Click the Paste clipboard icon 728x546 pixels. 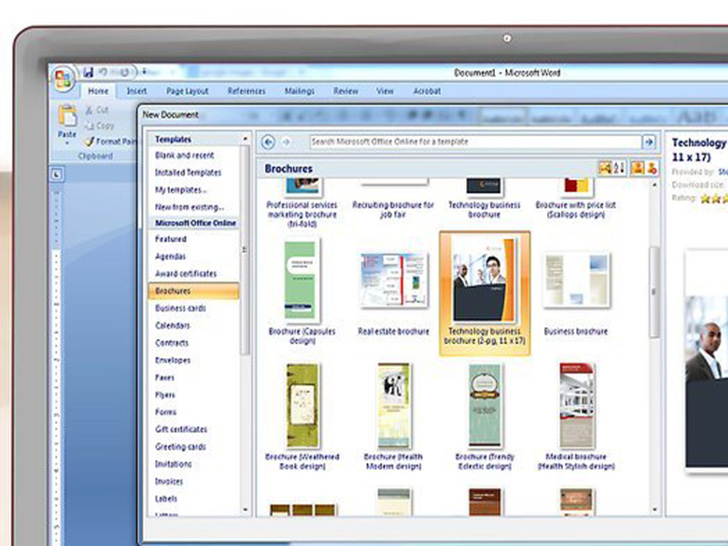click(67, 115)
